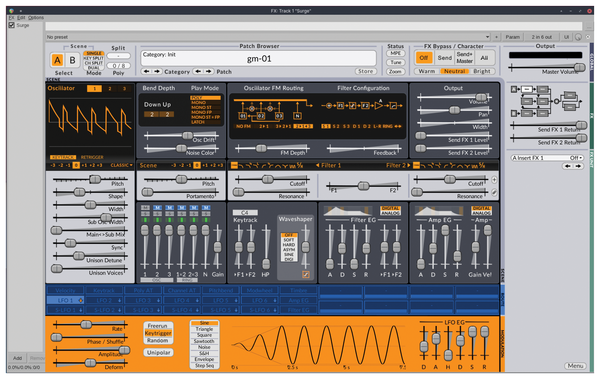This screenshot has width=600, height=379.
Task: Open the Options menu
Action: pyautogui.click(x=36, y=18)
